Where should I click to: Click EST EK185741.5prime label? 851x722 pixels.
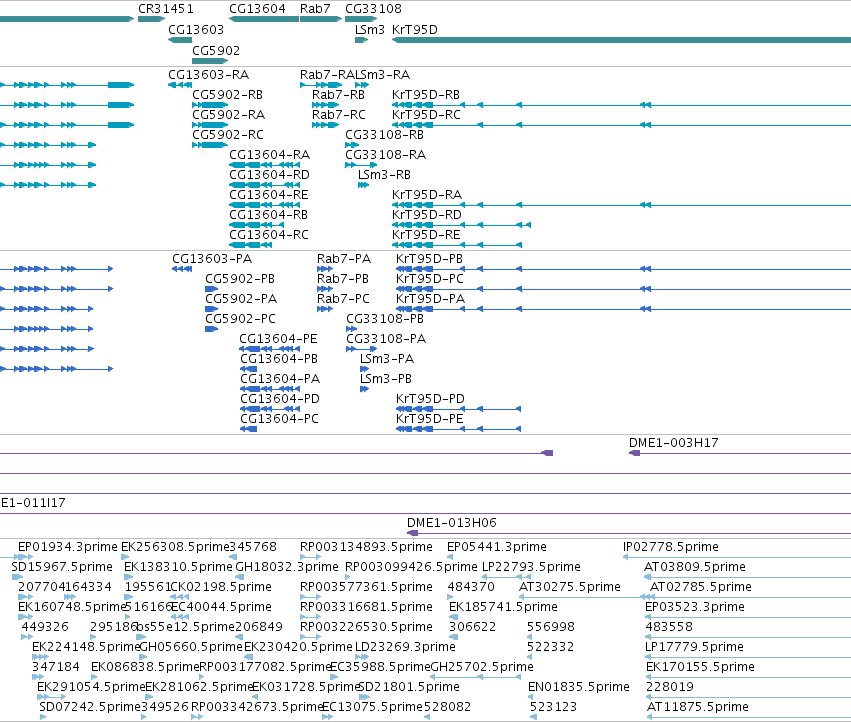point(503,606)
